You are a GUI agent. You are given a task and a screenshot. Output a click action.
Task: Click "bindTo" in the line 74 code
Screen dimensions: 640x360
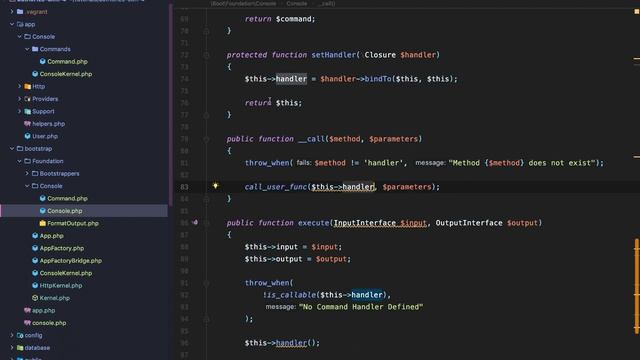(x=378, y=79)
